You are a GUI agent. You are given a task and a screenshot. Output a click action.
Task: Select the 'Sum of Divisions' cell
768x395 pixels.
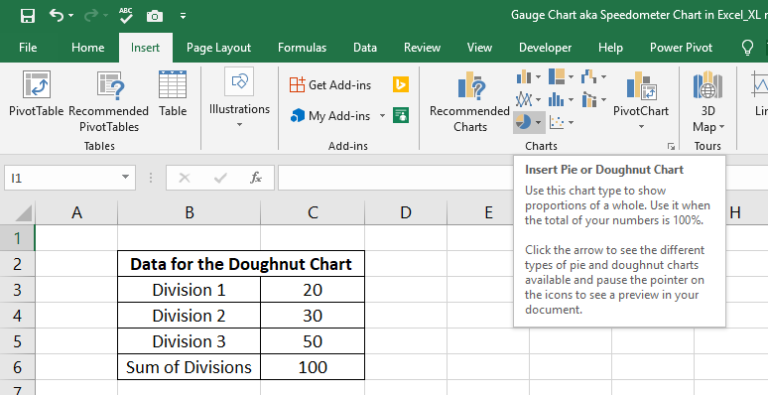[189, 367]
